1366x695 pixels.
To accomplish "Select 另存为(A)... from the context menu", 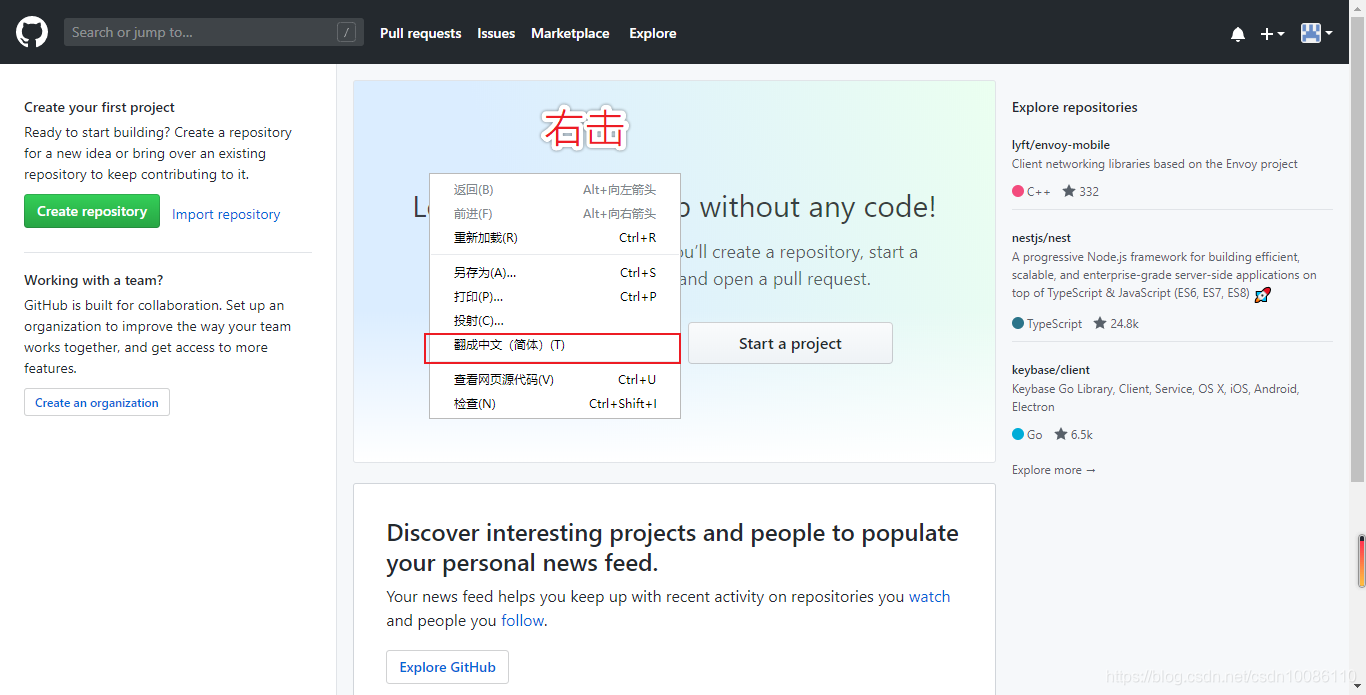I will 555,273.
